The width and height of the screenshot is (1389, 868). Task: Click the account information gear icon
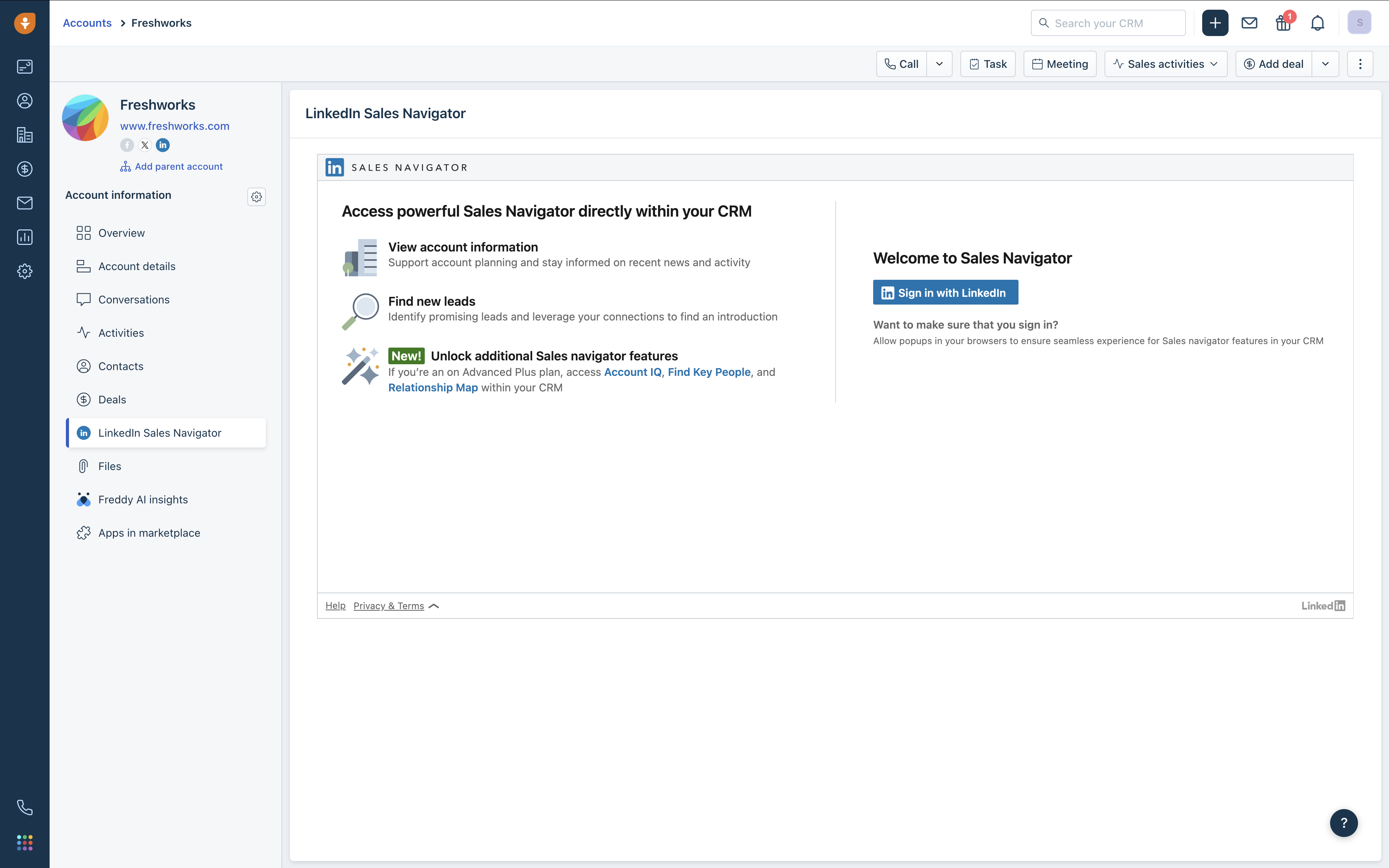click(x=257, y=197)
